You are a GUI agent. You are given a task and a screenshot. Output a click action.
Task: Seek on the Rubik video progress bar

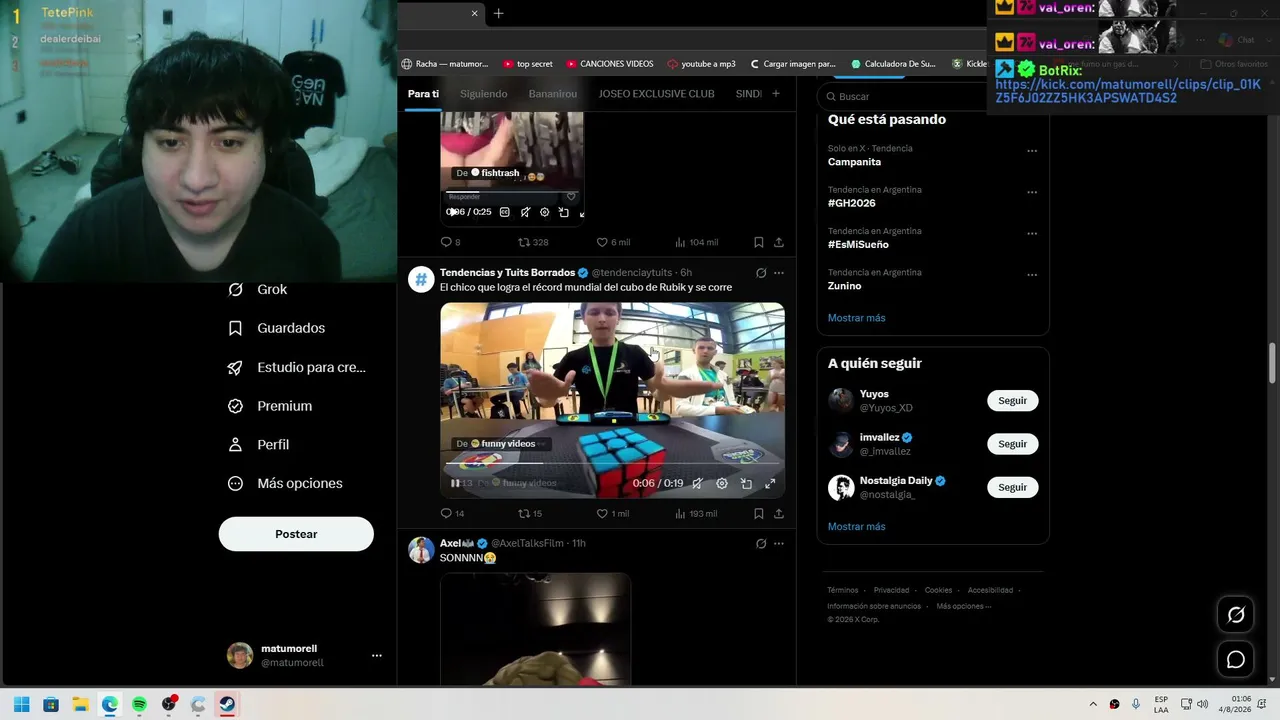coord(612,463)
